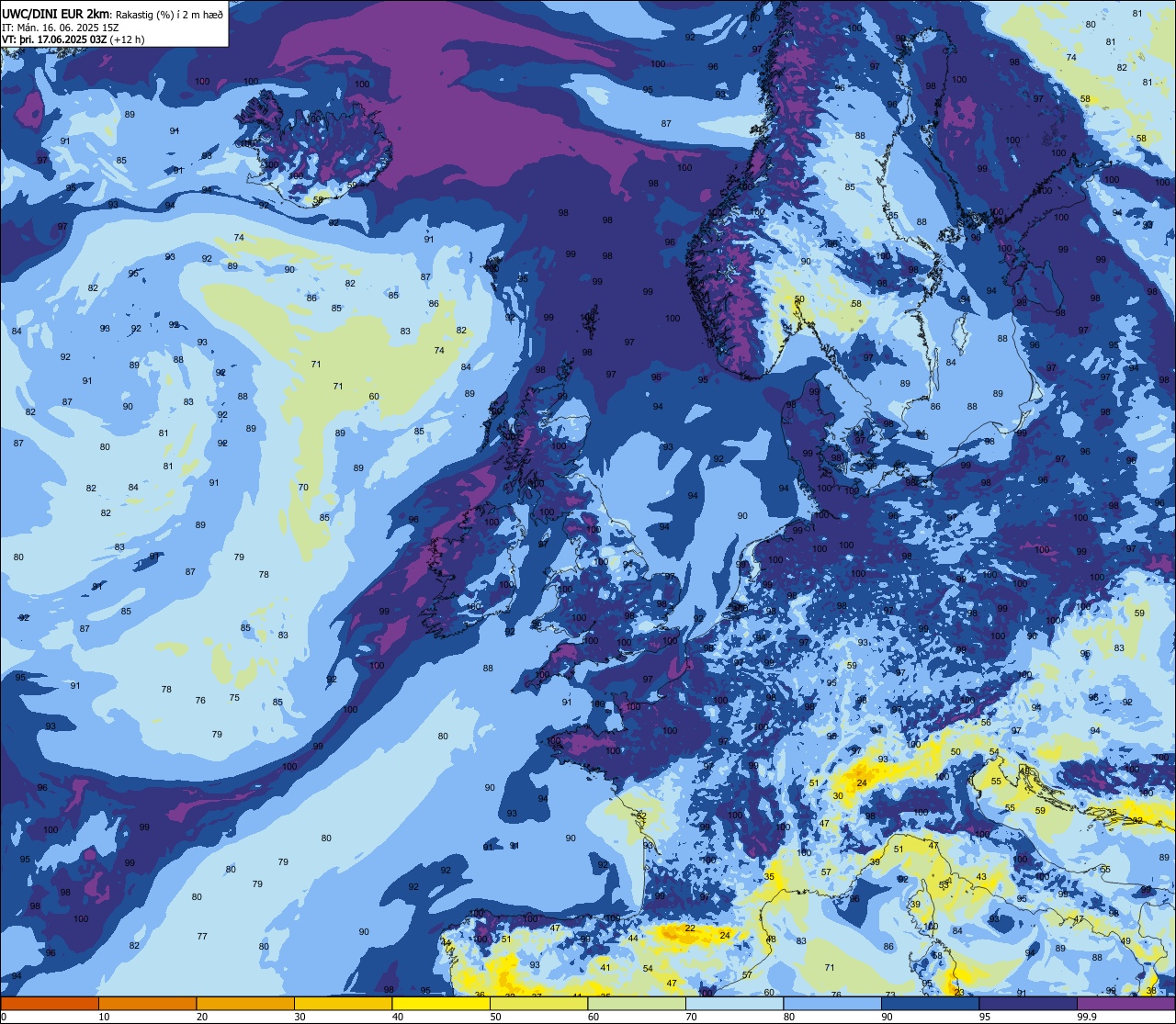Click the 95–99.9% dark navy legend swatch
This screenshot has height=1024, width=1176.
click(x=1027, y=1003)
